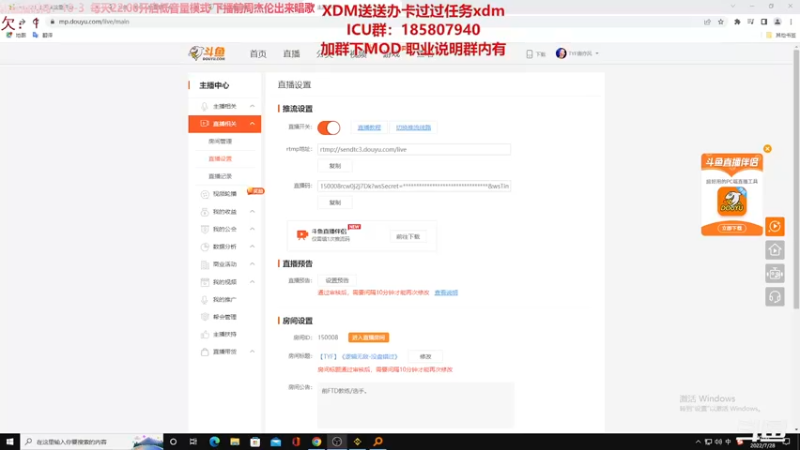The image size is (800, 450).
Task: Click the orange 进入直播间 button
Action: 368,338
